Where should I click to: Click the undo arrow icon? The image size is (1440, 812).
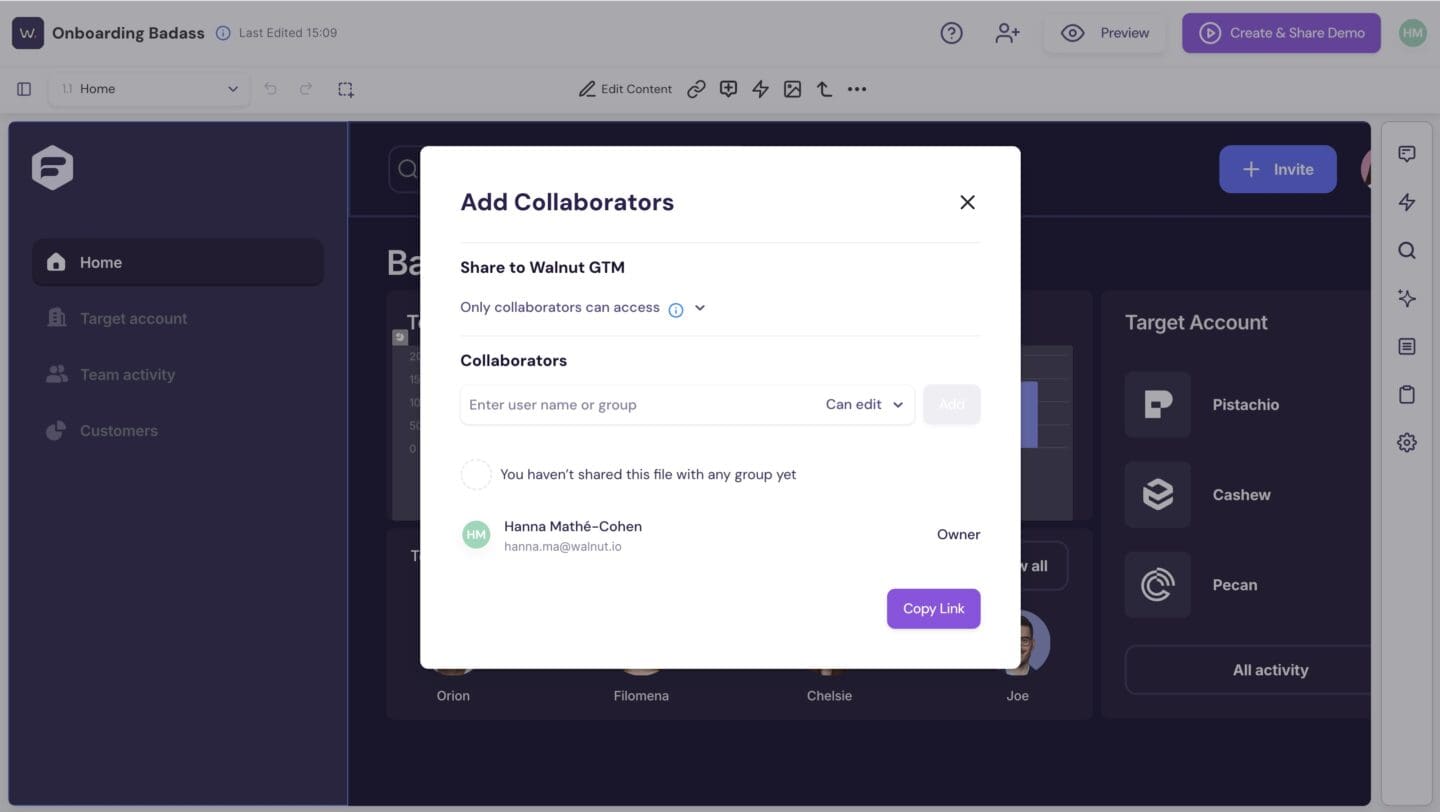click(x=270, y=89)
